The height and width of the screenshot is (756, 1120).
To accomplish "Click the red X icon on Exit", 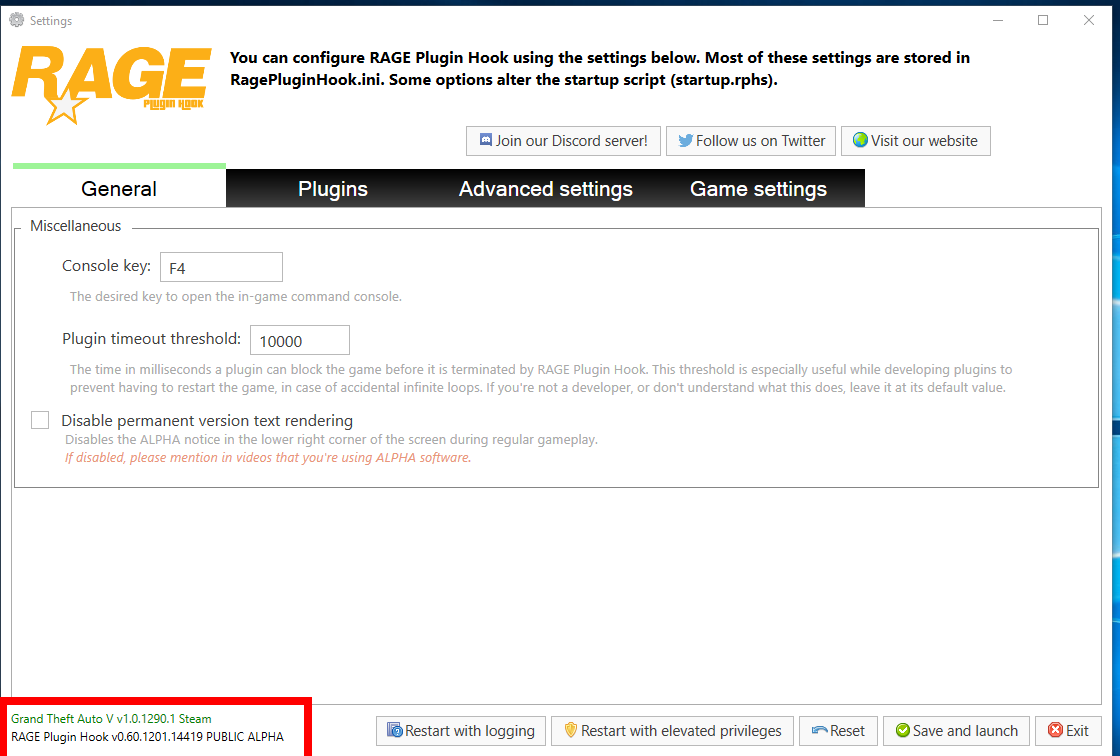I will click(x=1055, y=730).
